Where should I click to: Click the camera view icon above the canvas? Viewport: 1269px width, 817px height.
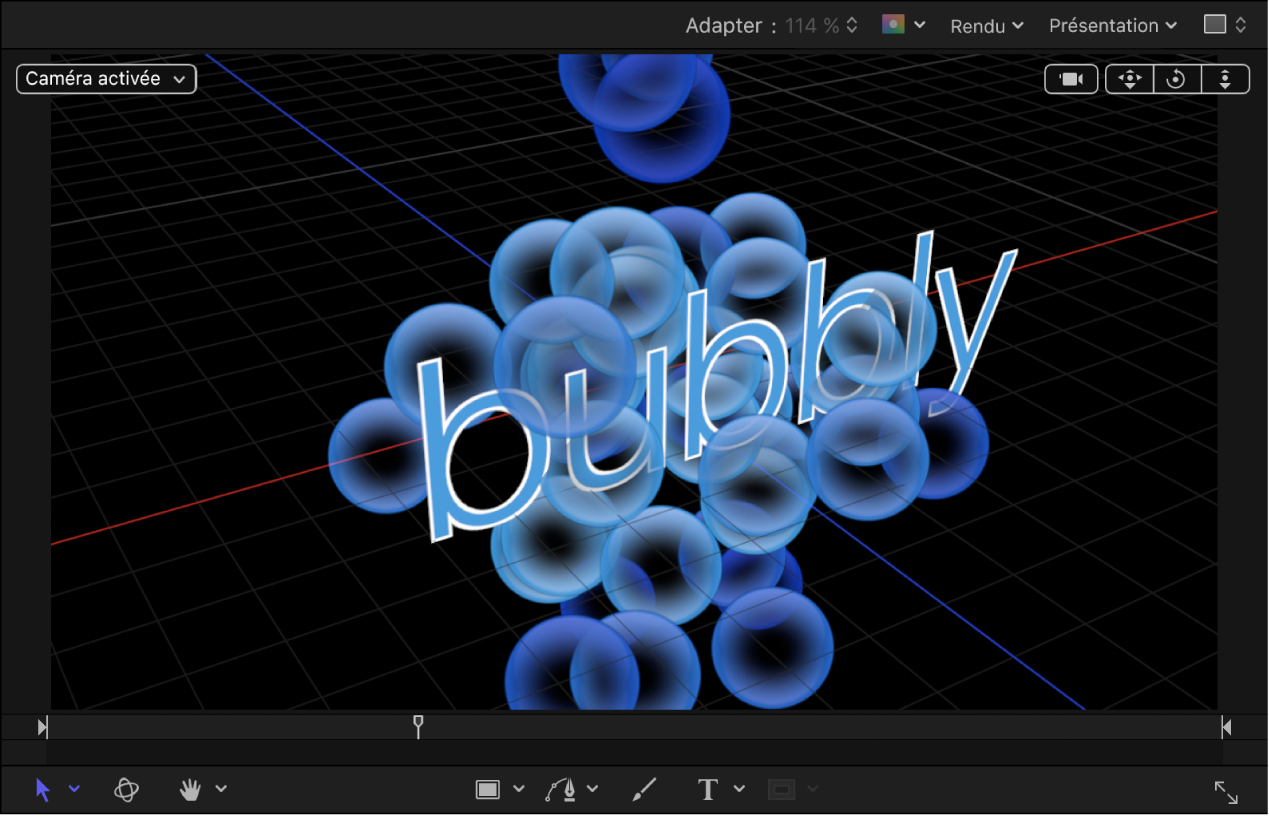1071,78
